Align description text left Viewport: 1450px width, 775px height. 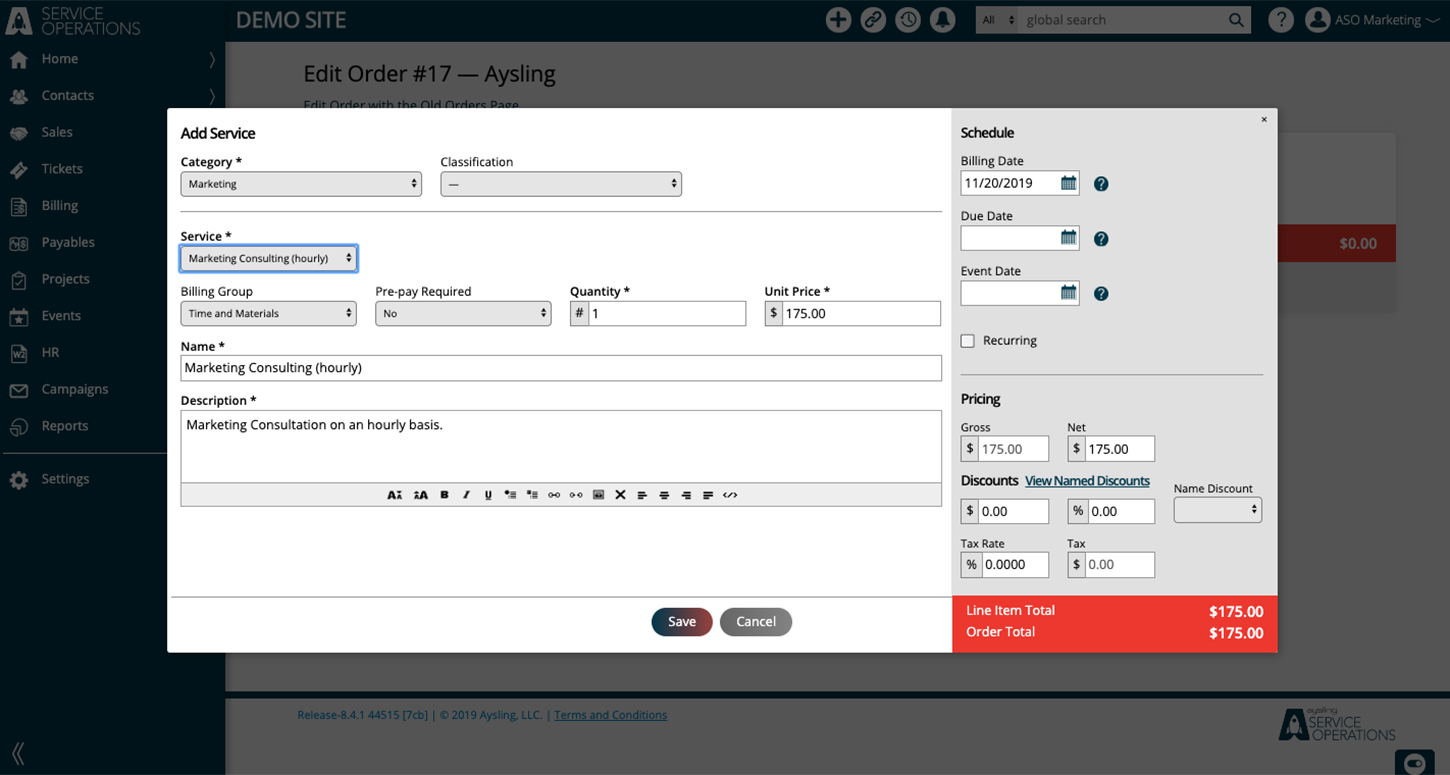coord(642,495)
